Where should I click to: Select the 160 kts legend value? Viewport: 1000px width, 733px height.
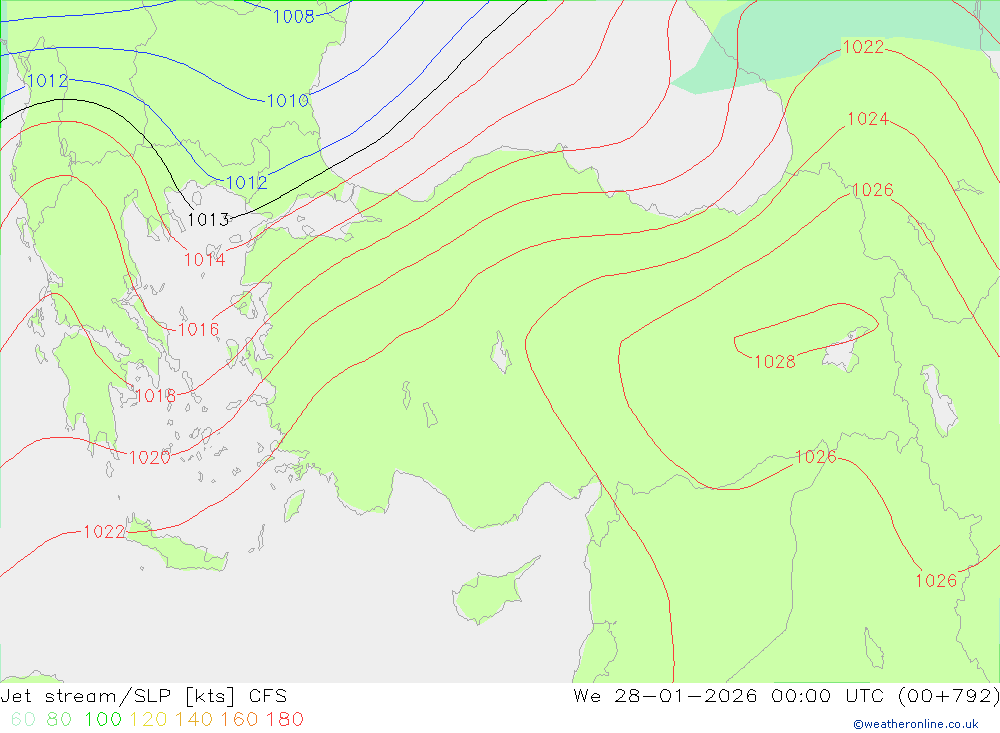pos(239,719)
